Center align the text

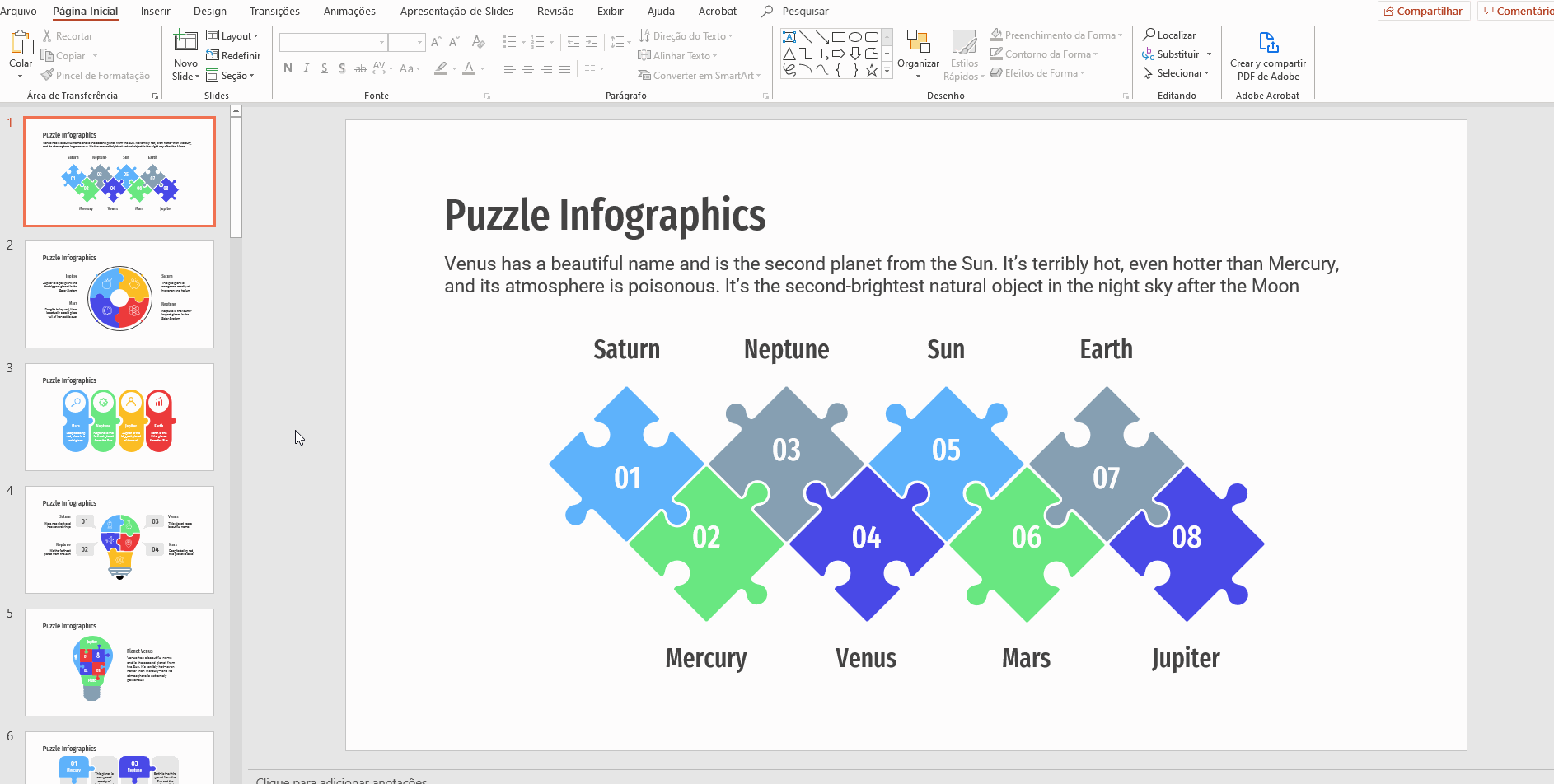click(528, 68)
